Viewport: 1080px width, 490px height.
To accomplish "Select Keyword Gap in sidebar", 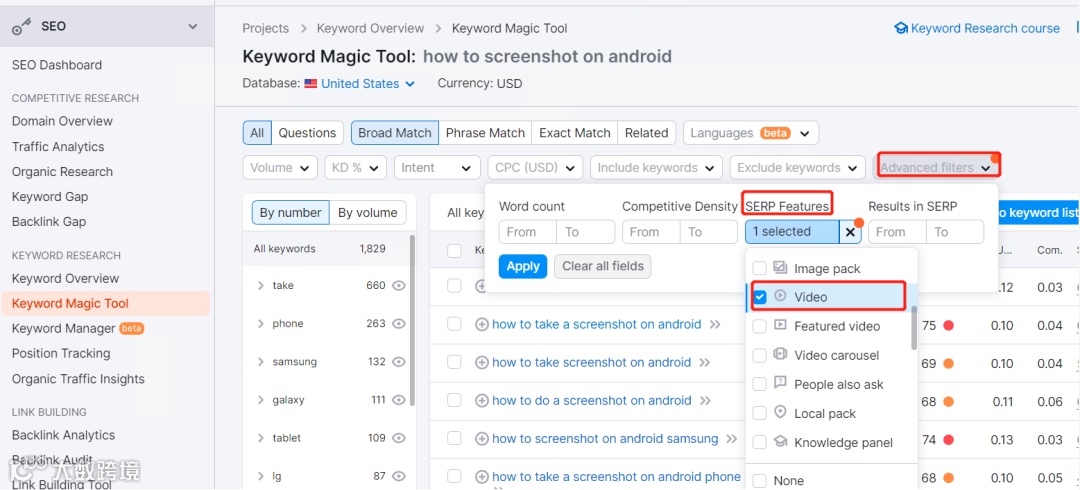I will (x=50, y=196).
